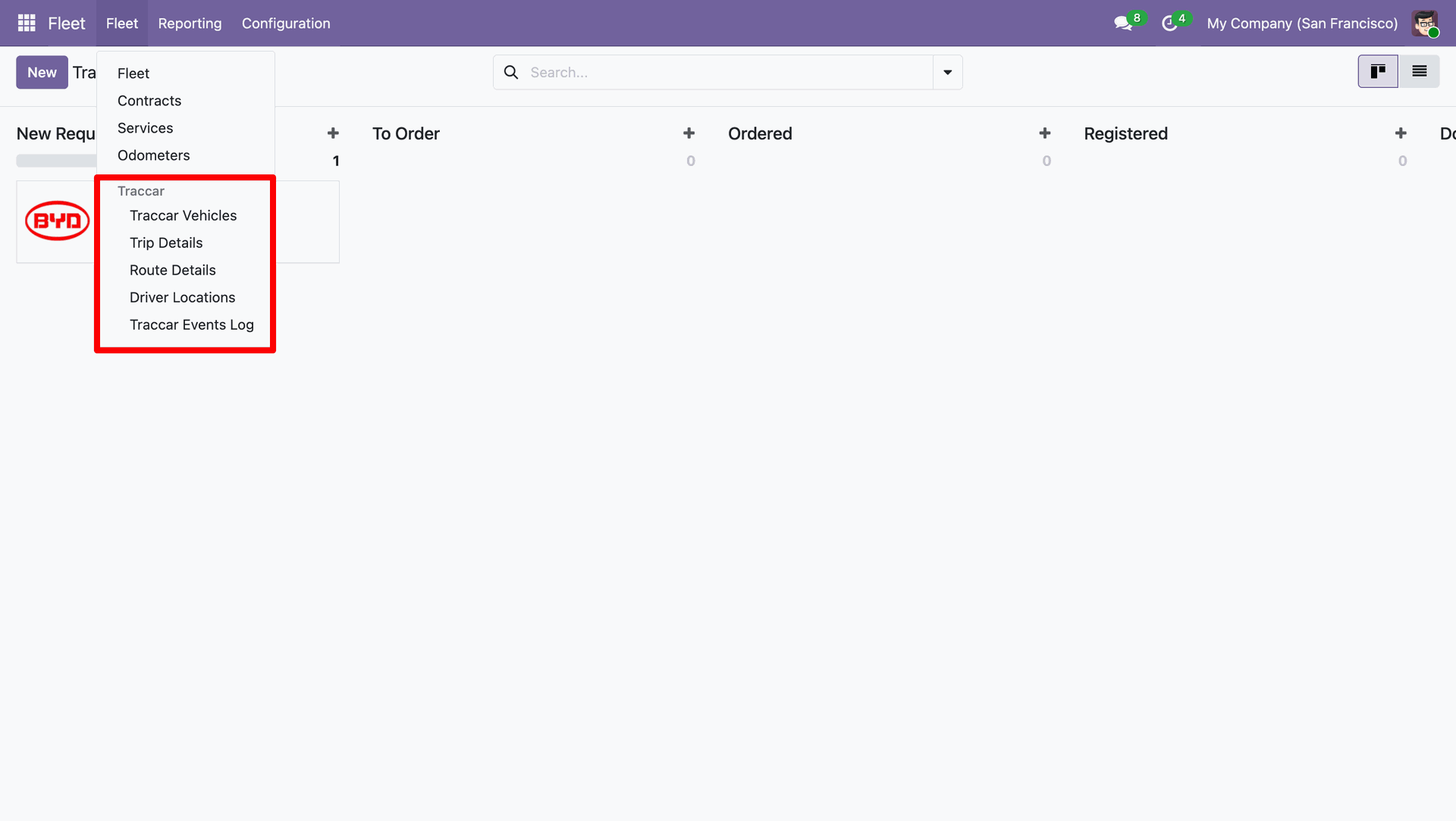Click the To Order column title
This screenshot has height=821, width=1456.
(x=406, y=133)
